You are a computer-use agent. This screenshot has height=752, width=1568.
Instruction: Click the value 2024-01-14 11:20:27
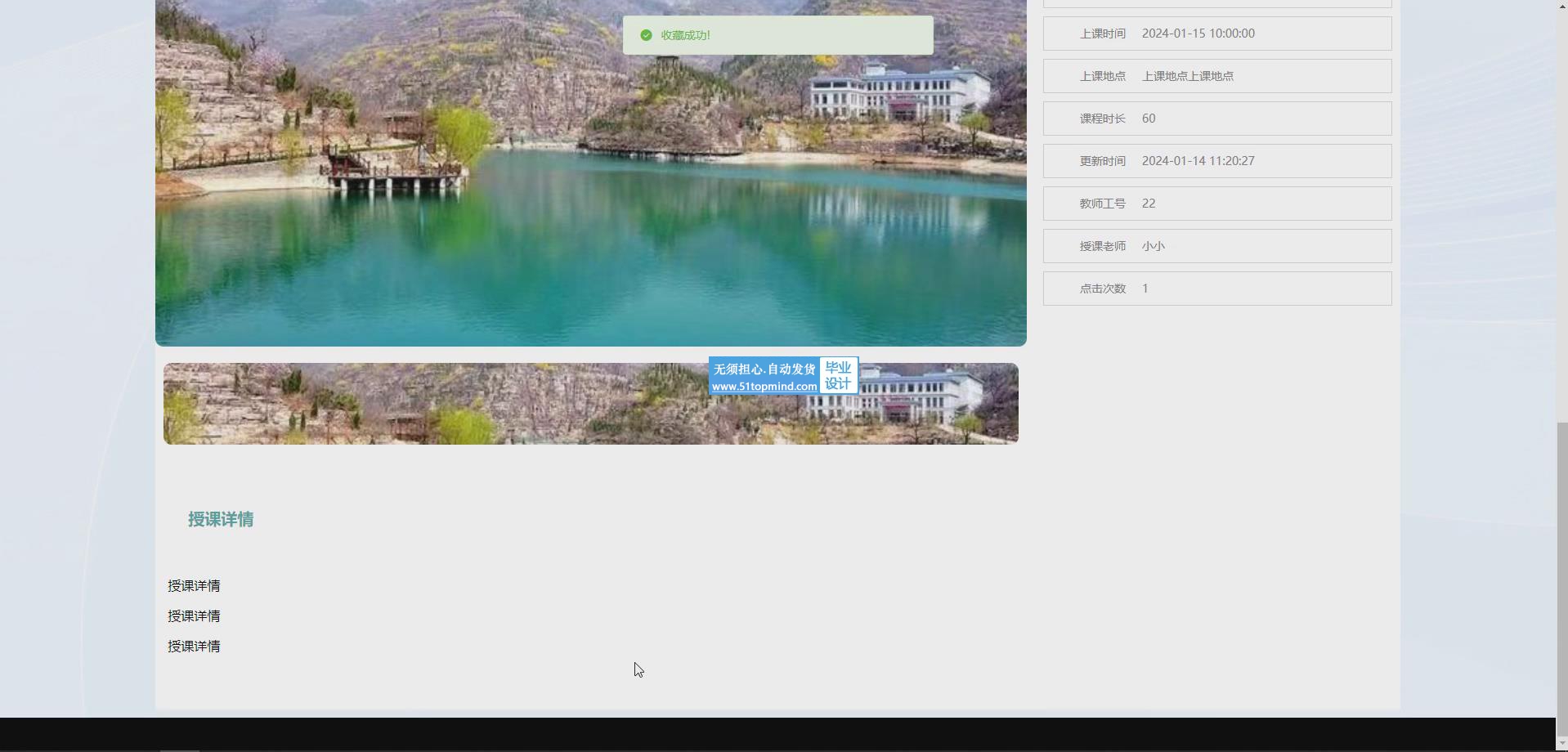click(x=1198, y=161)
